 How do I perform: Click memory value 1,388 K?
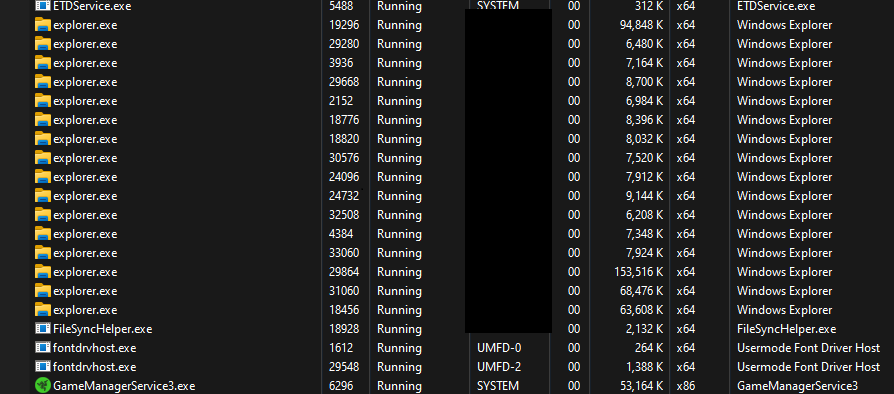(x=644, y=367)
